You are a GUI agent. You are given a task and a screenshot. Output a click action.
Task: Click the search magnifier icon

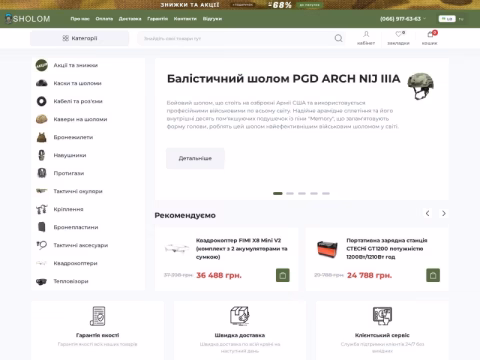pos(338,38)
